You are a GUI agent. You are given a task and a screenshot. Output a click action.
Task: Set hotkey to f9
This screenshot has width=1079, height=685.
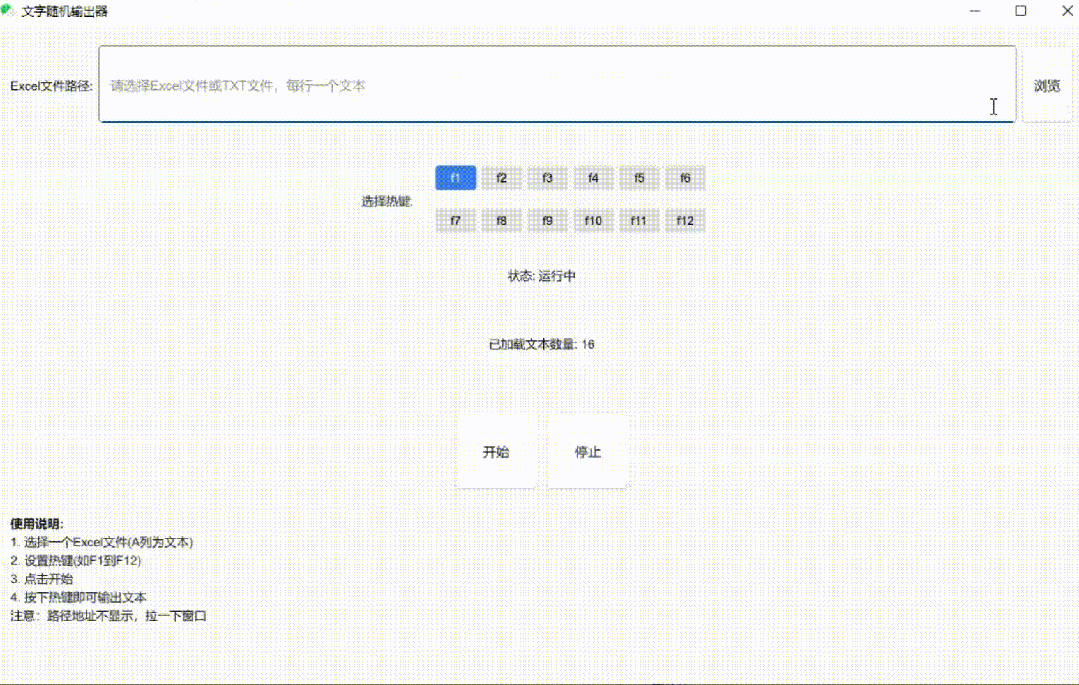(547, 220)
